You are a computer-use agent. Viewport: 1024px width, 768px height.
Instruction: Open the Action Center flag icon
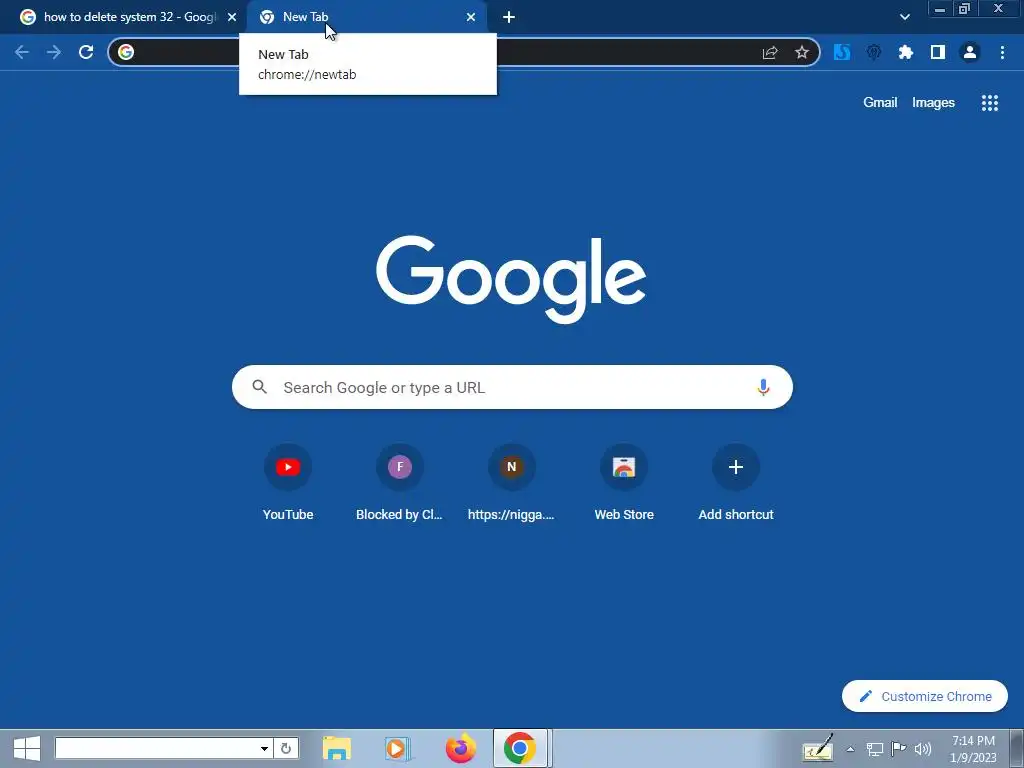tap(899, 749)
